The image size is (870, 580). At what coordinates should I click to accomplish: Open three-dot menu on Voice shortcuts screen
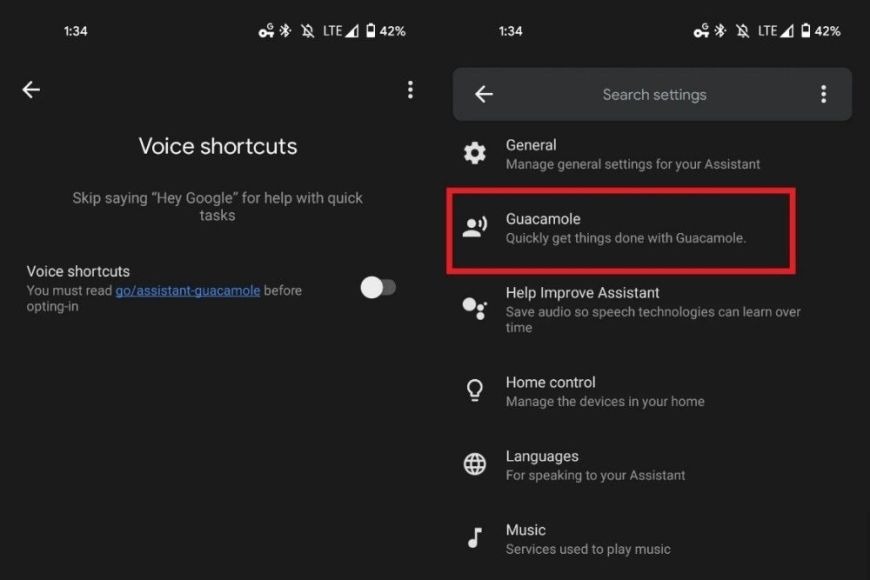[x=410, y=90]
